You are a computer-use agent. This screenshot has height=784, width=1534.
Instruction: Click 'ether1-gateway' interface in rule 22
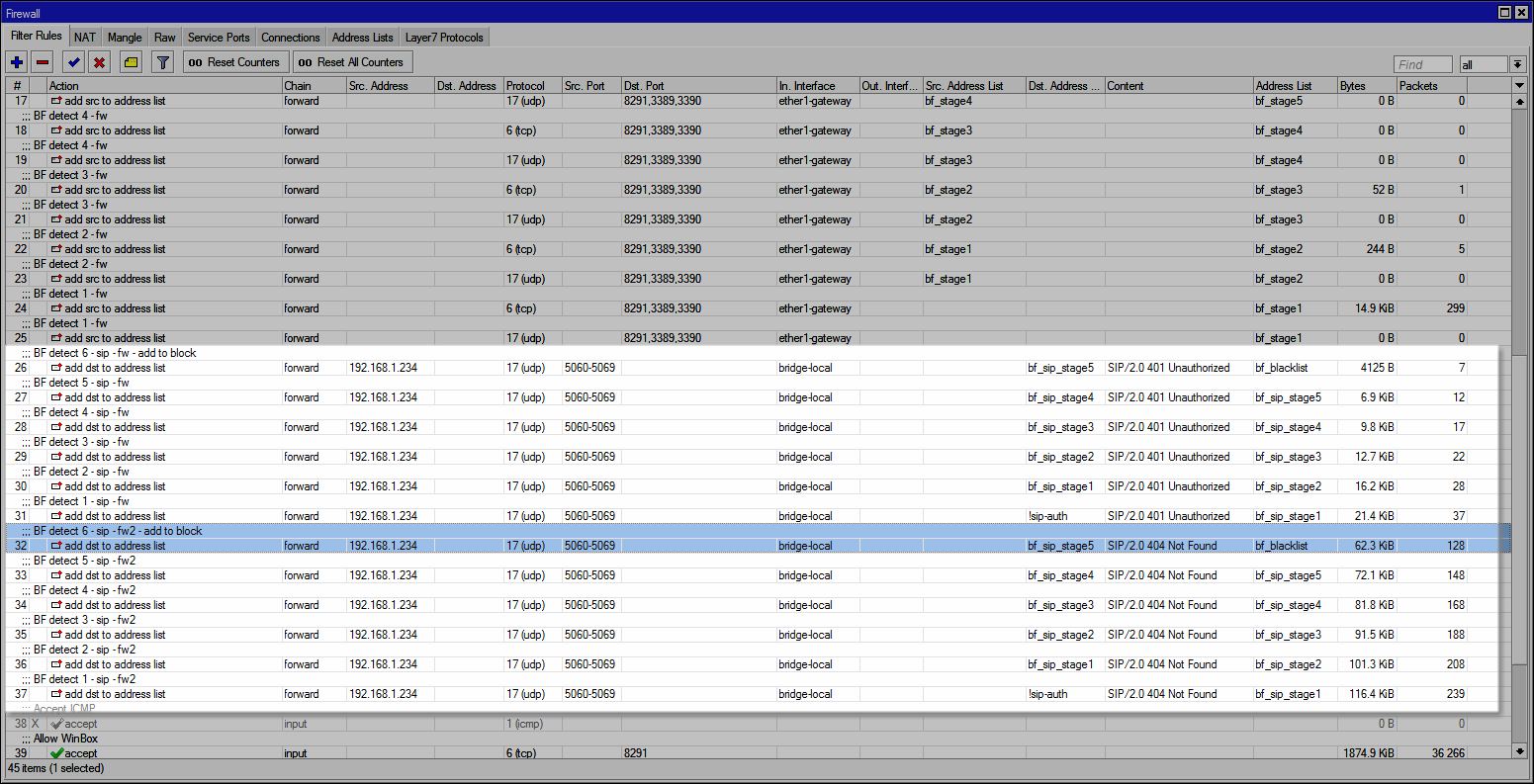coord(815,249)
